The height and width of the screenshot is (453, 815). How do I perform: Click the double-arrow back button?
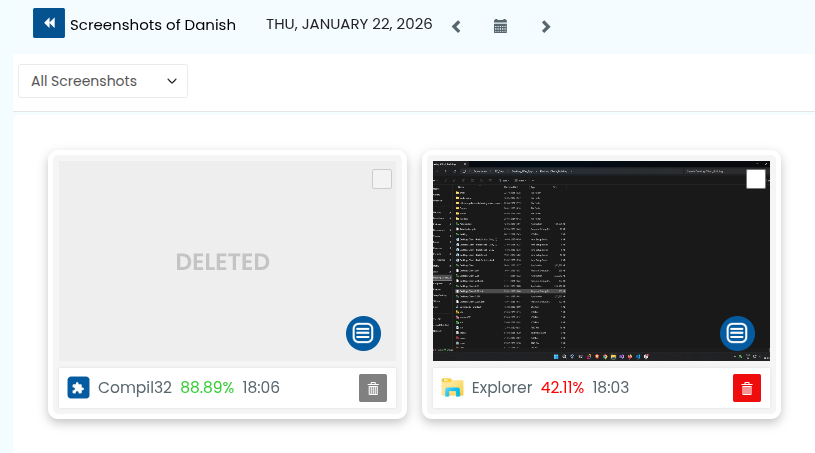[x=49, y=24]
